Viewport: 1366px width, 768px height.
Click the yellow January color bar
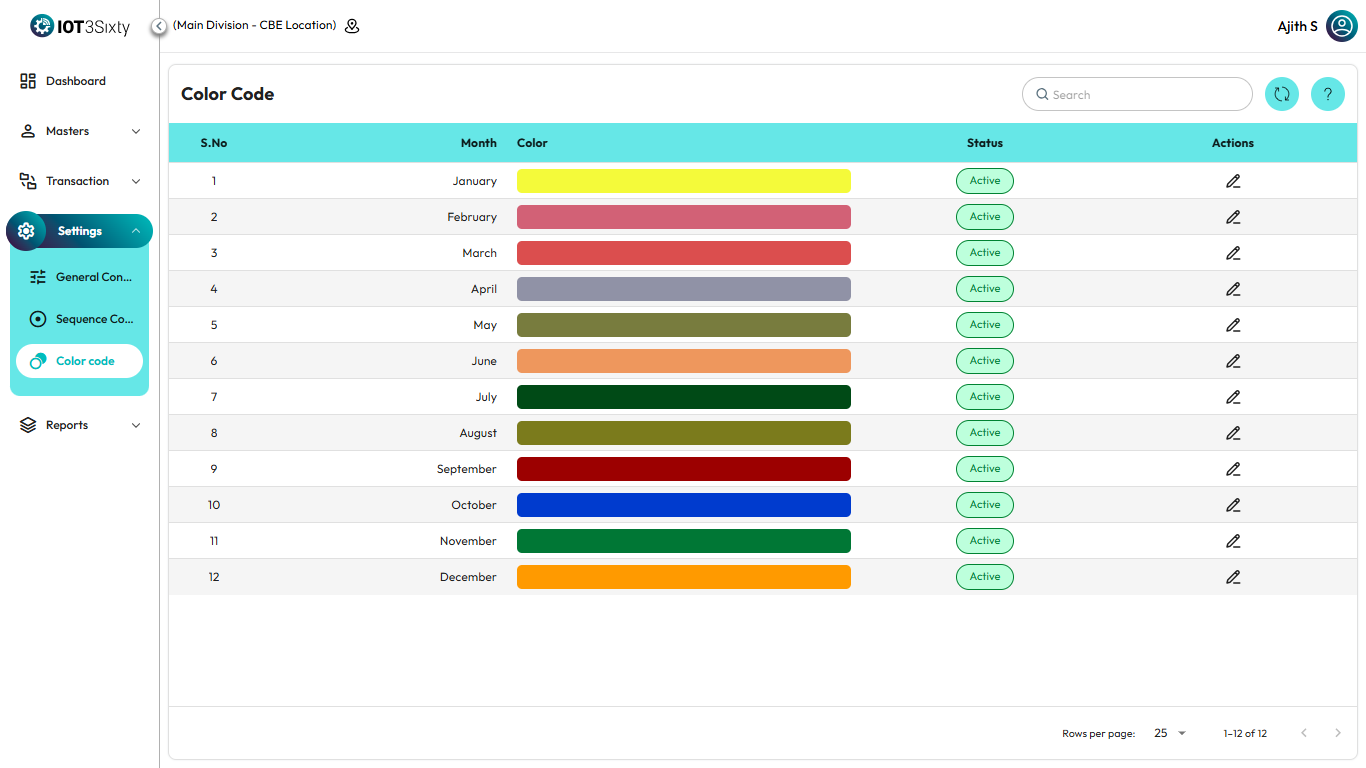point(683,181)
